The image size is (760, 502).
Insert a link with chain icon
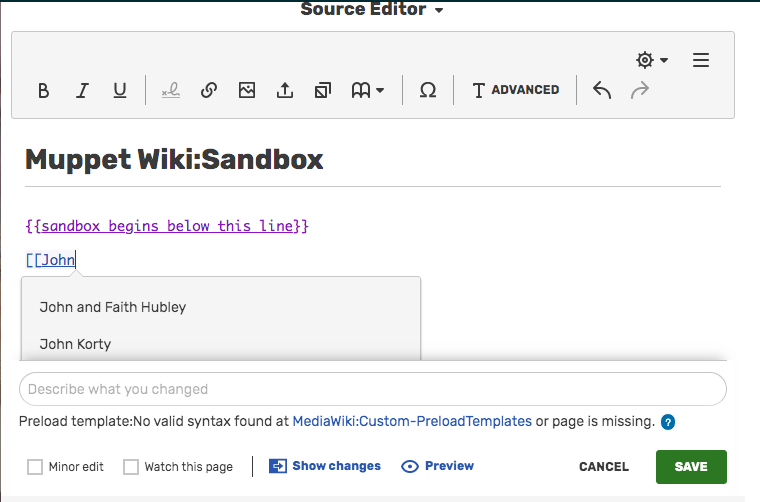point(209,90)
